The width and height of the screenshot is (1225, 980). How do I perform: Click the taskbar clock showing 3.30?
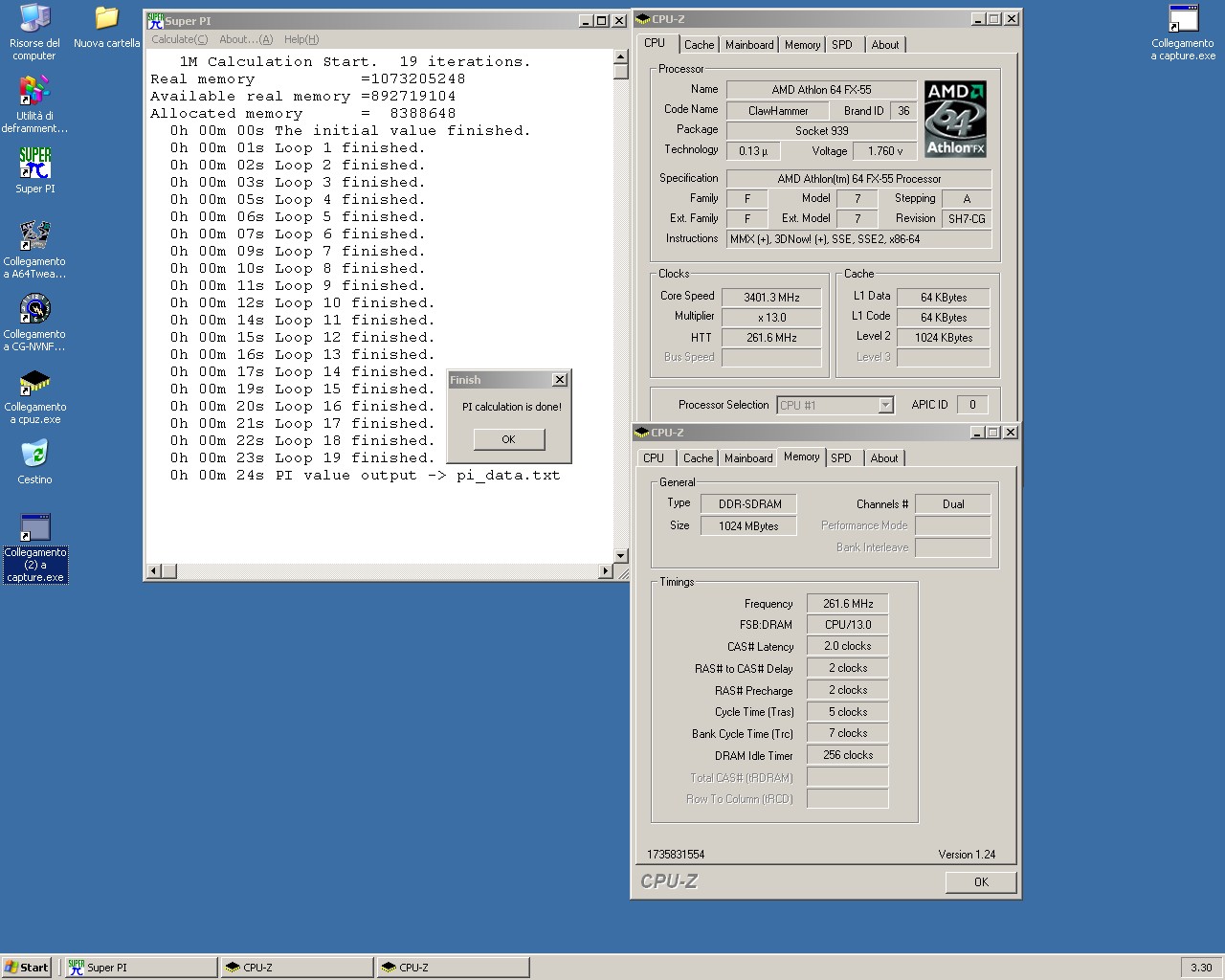[x=1201, y=968]
